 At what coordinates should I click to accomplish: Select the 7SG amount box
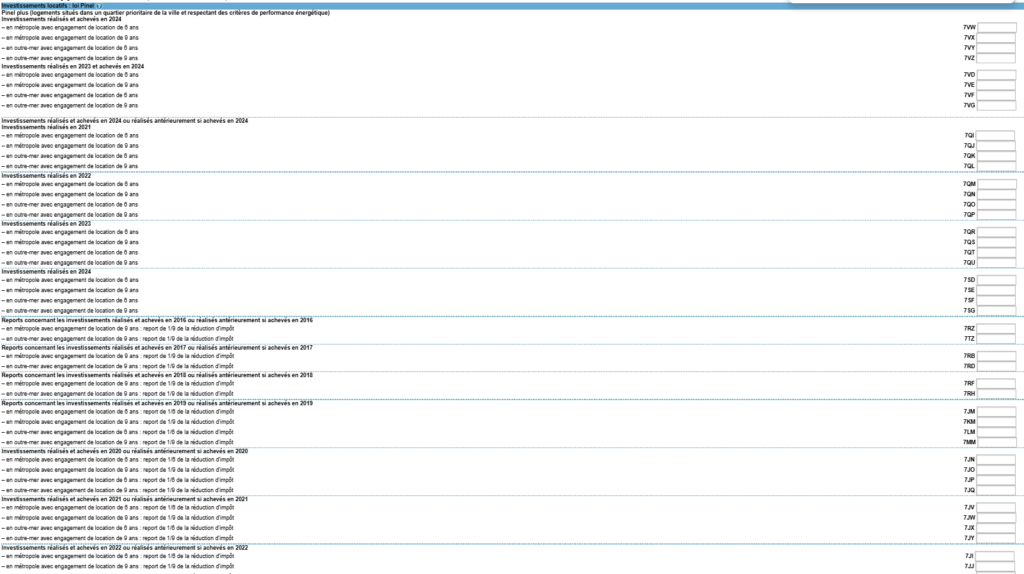[x=996, y=310]
